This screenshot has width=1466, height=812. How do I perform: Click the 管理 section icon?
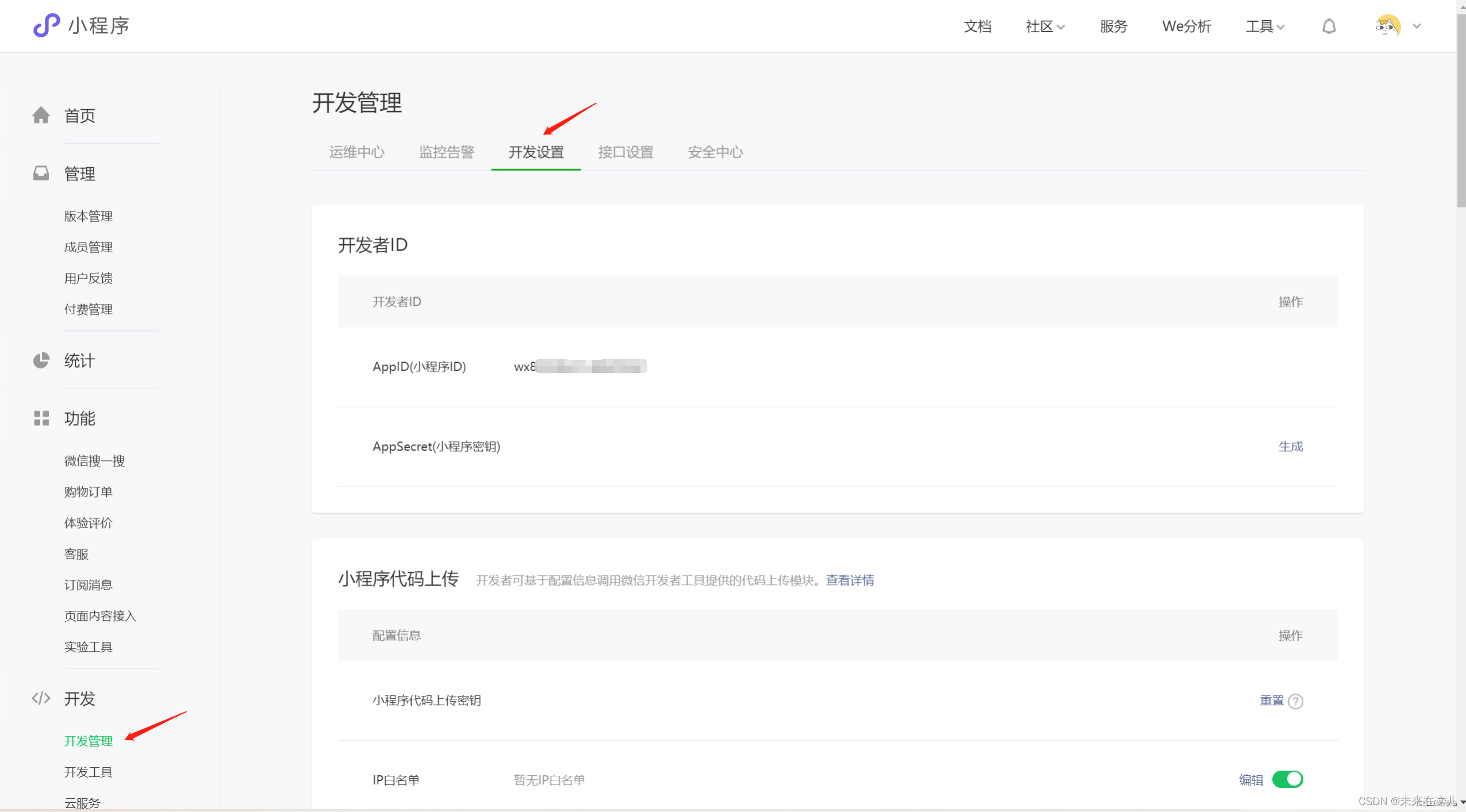[x=41, y=173]
